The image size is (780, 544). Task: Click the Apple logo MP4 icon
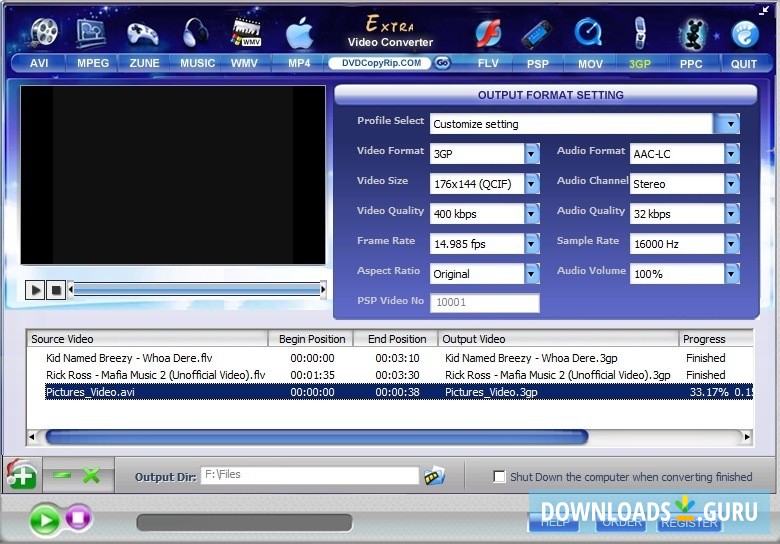(299, 33)
